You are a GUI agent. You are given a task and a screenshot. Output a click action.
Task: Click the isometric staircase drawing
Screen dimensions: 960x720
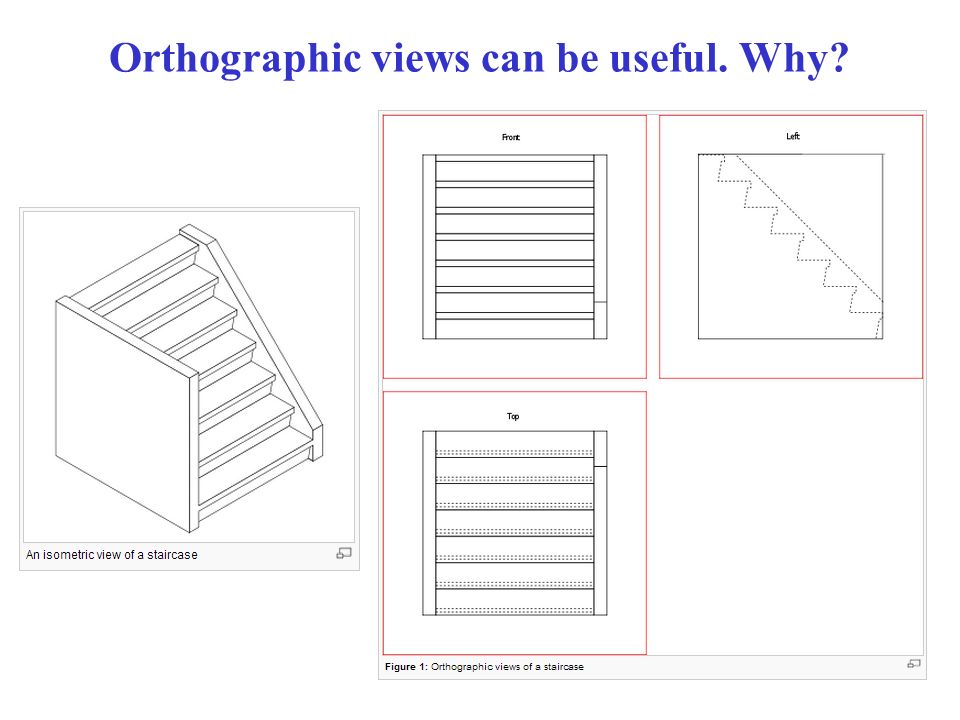189,377
